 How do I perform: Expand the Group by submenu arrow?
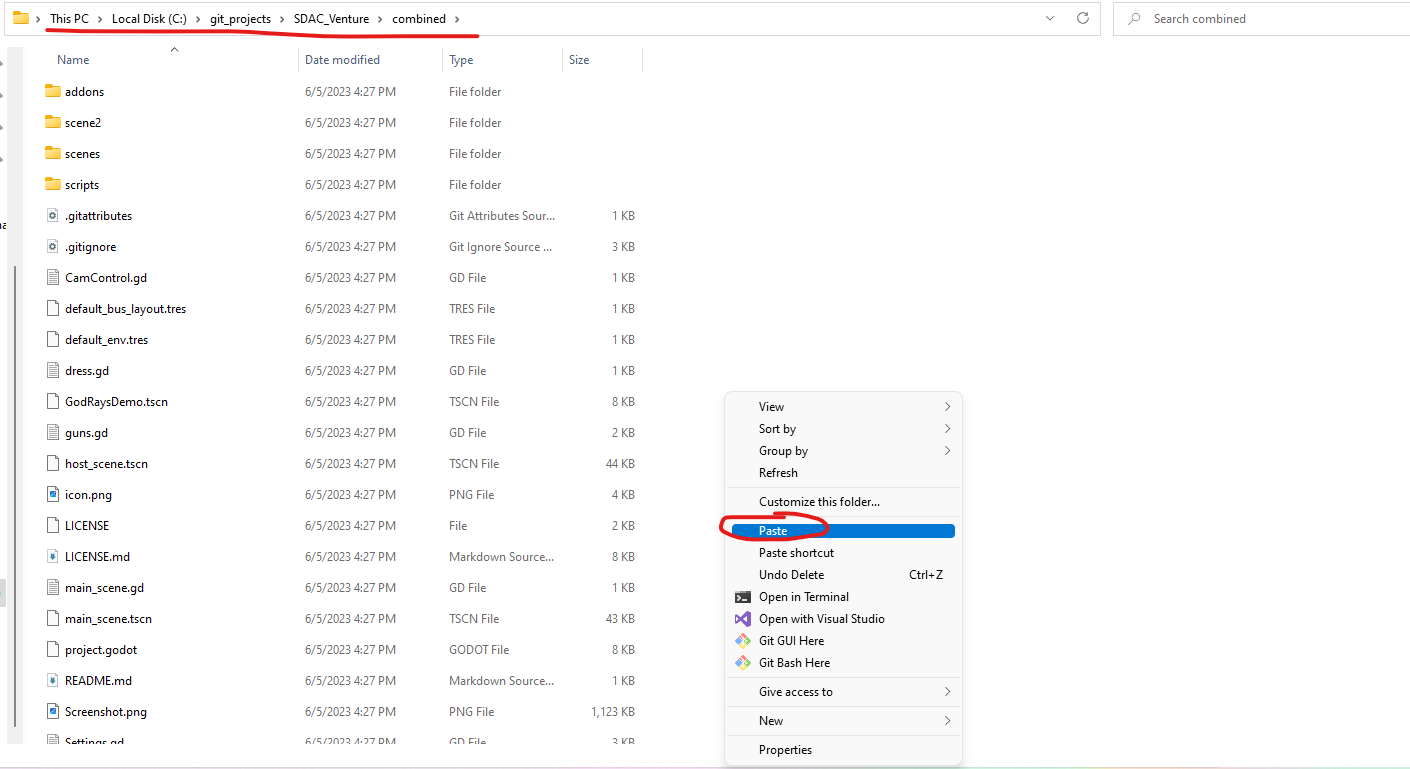tap(947, 451)
